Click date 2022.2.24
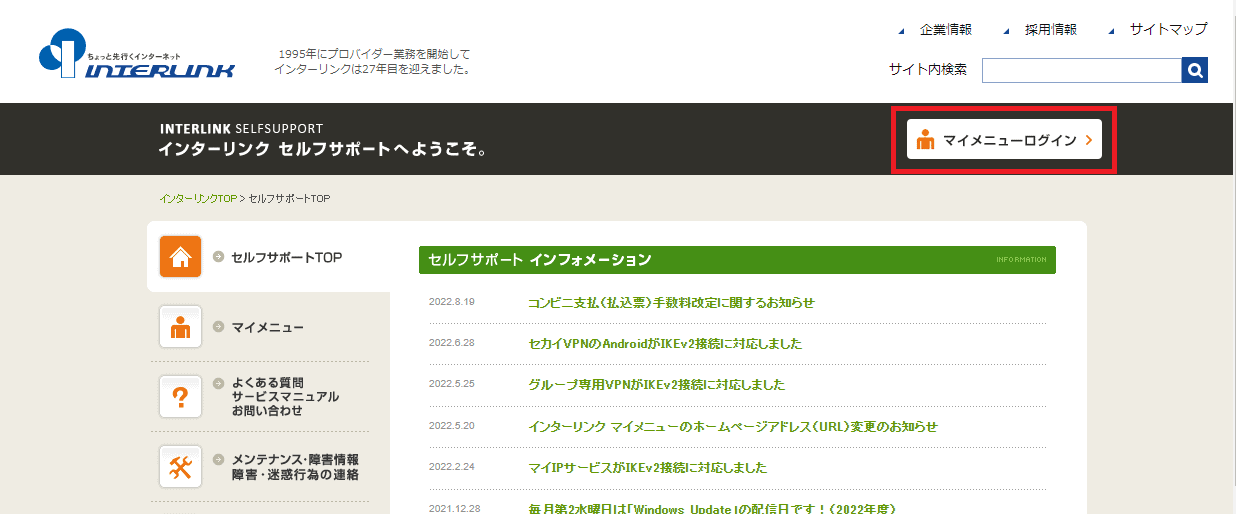The width and height of the screenshot is (1236, 514). click(451, 467)
